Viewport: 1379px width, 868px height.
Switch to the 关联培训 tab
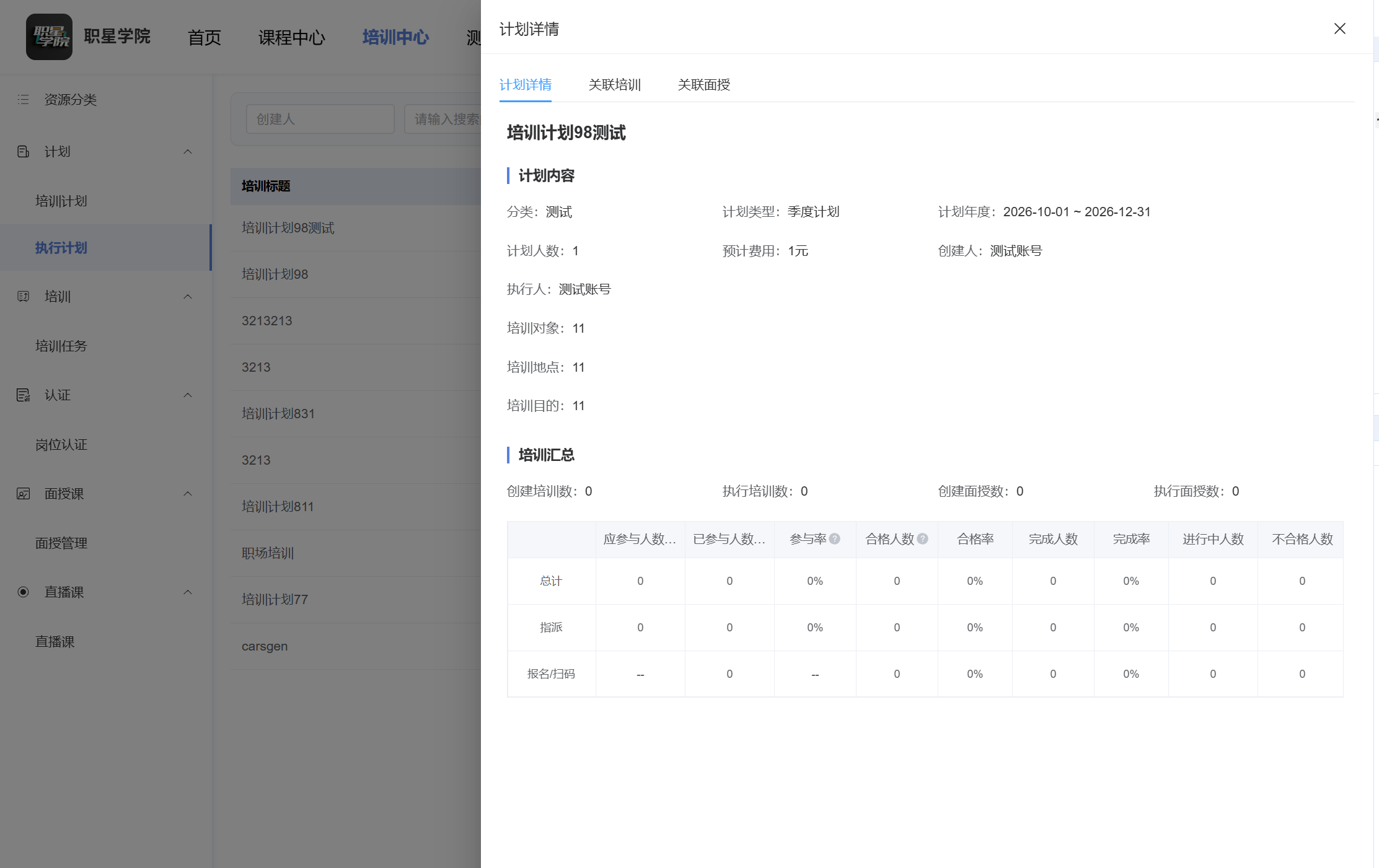(x=615, y=85)
